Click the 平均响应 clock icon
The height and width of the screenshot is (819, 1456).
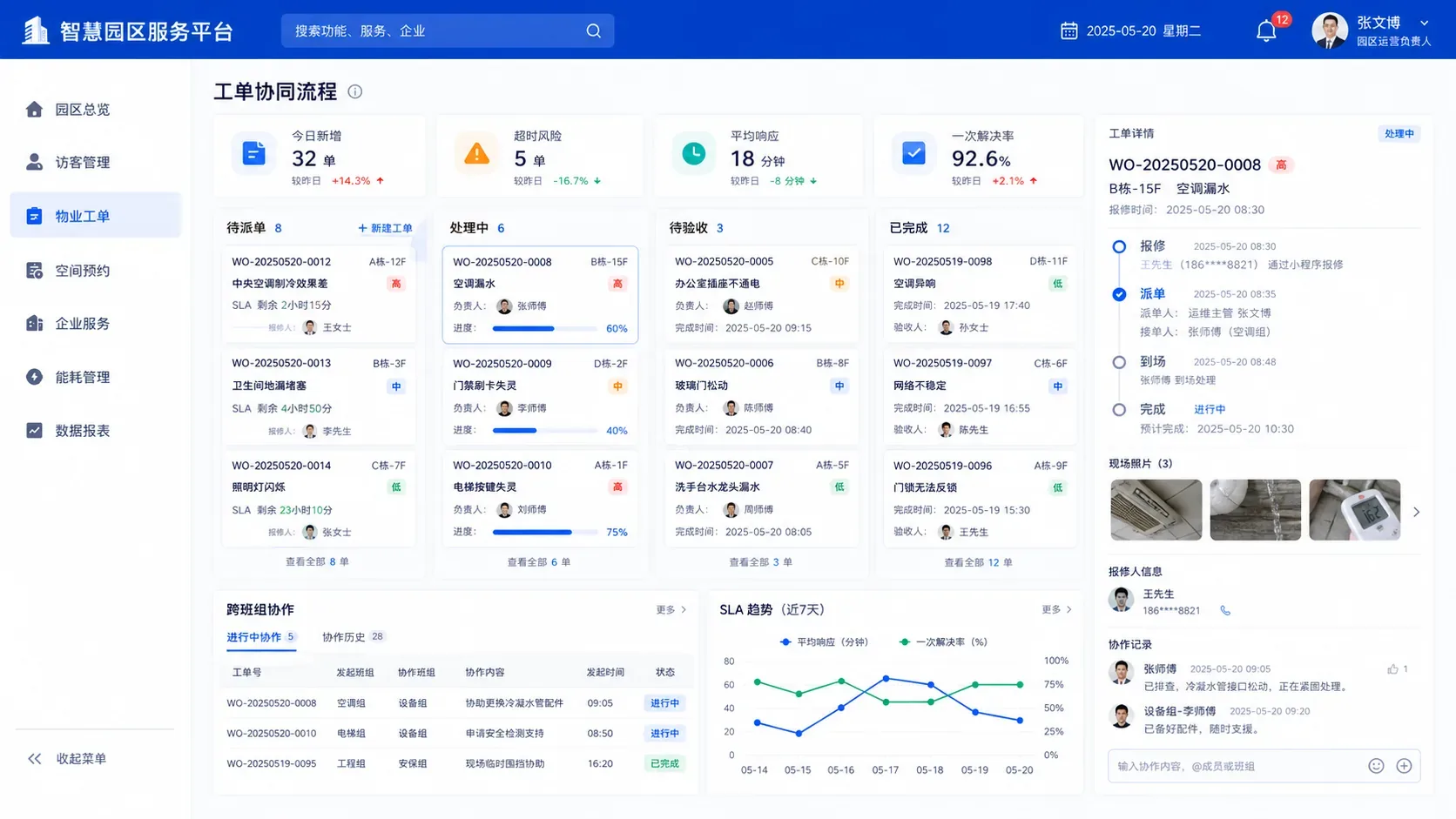(x=693, y=154)
